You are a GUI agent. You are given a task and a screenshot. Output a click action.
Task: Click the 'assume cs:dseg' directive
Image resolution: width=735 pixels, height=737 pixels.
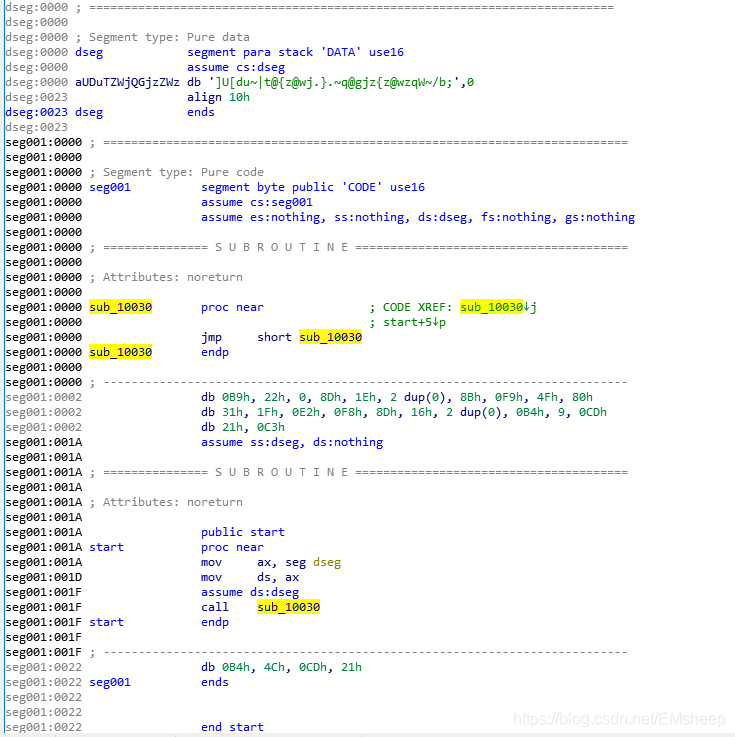point(236,67)
